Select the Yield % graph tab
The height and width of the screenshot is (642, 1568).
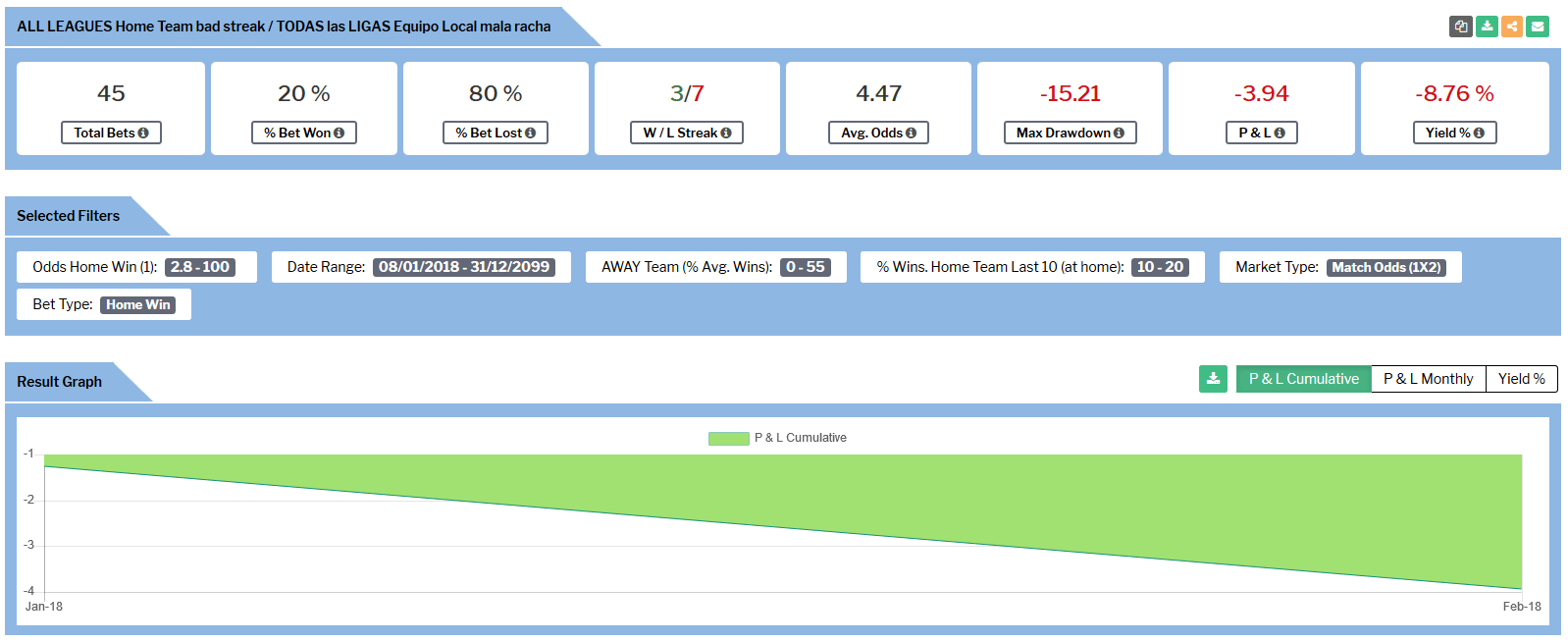(1521, 379)
